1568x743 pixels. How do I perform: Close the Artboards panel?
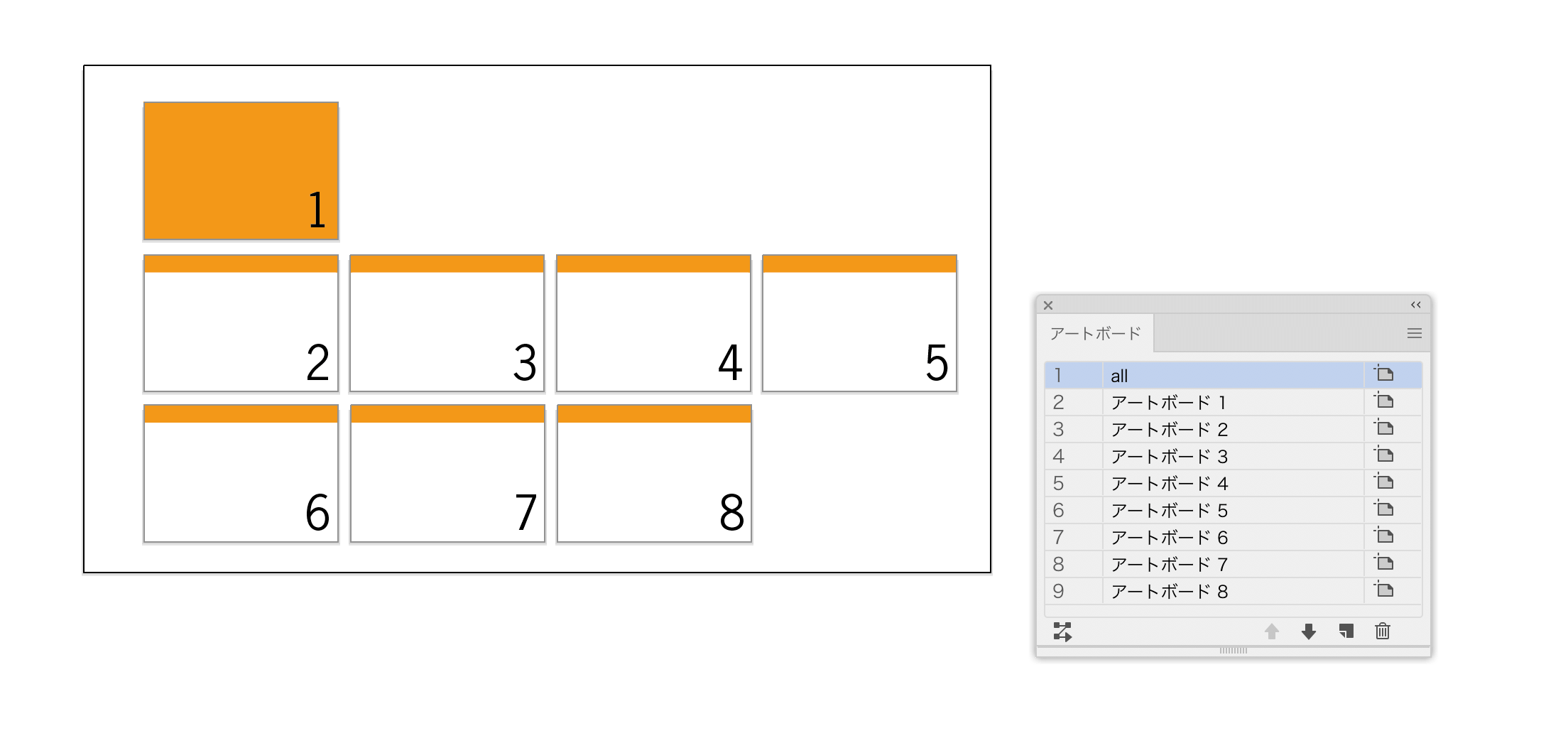click(x=1048, y=305)
